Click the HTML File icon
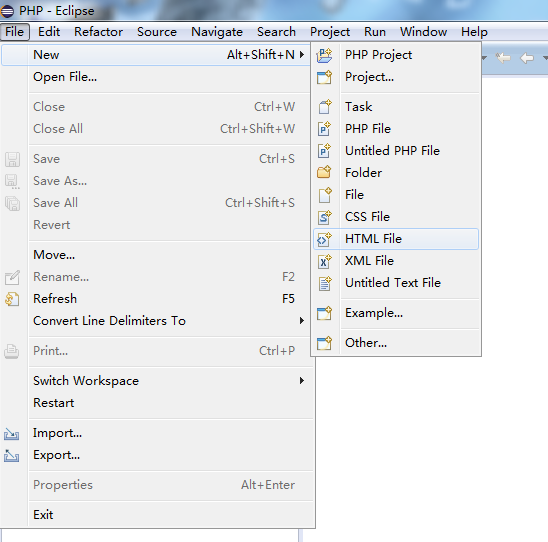Image resolution: width=548 pixels, height=542 pixels. coord(324,239)
